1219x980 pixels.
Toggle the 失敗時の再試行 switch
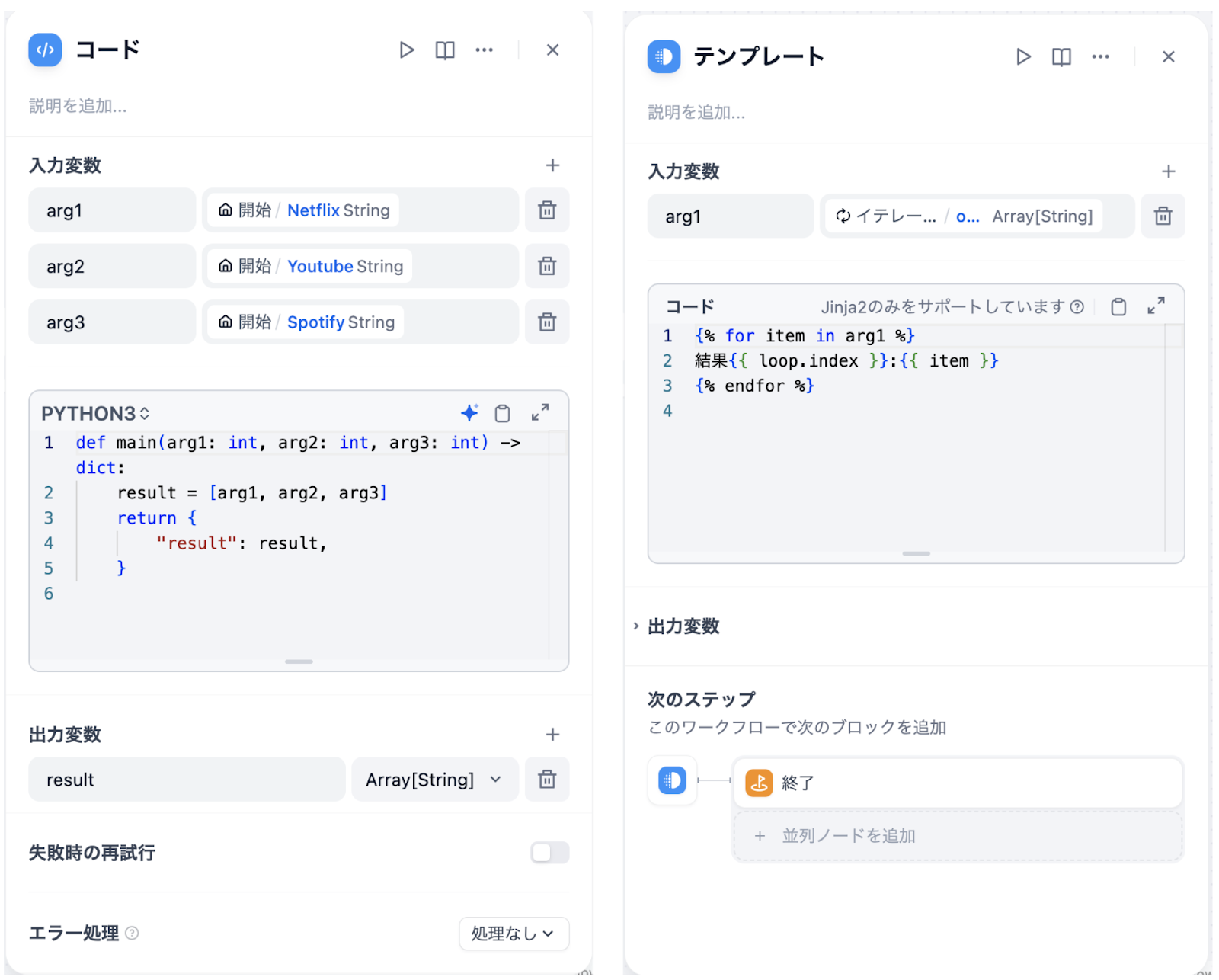pyautogui.click(x=549, y=853)
